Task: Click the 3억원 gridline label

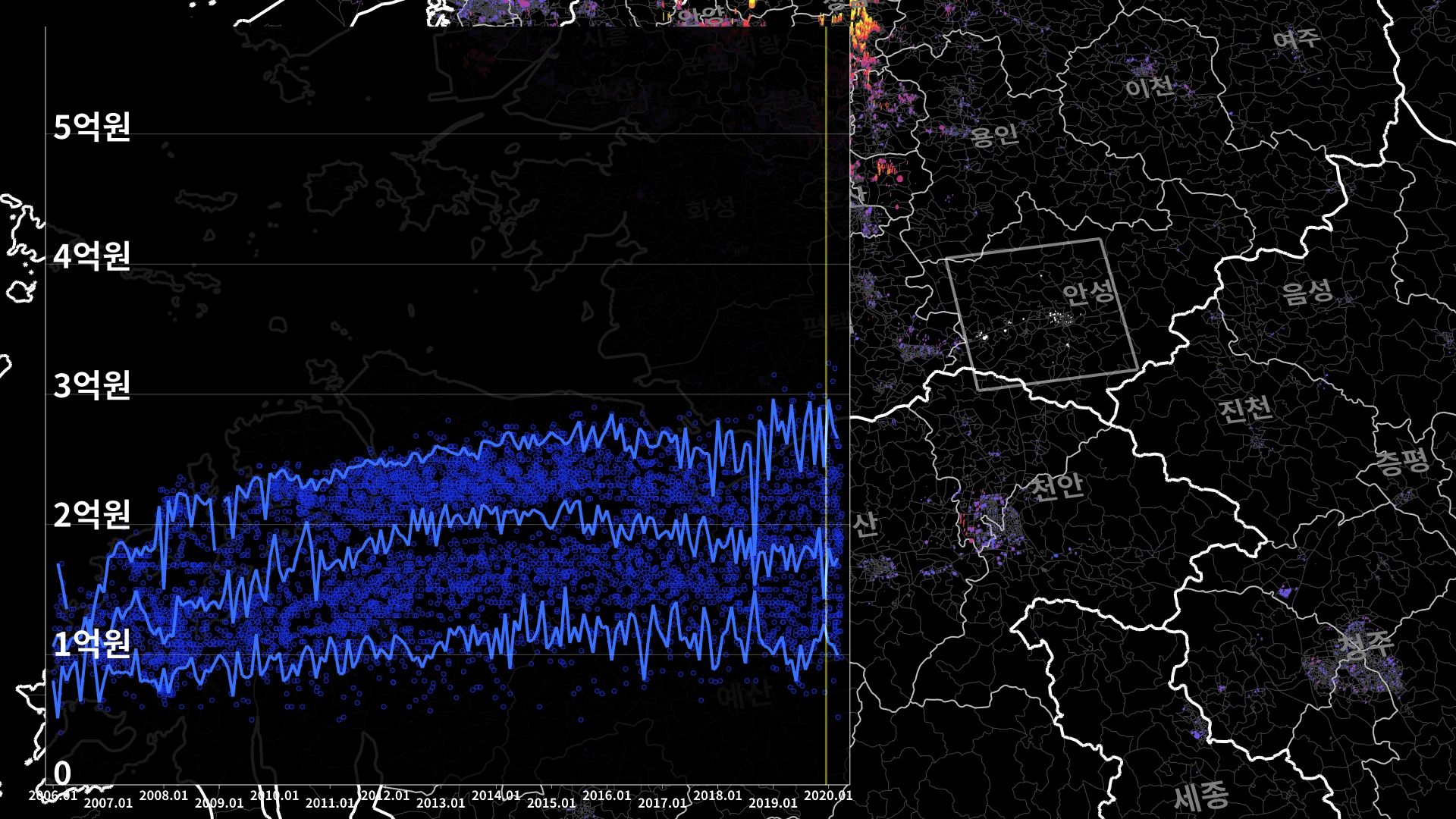Action: [92, 385]
